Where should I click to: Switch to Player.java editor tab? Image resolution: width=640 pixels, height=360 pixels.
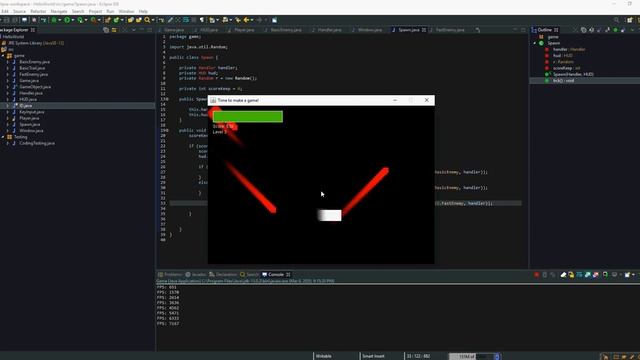point(244,30)
